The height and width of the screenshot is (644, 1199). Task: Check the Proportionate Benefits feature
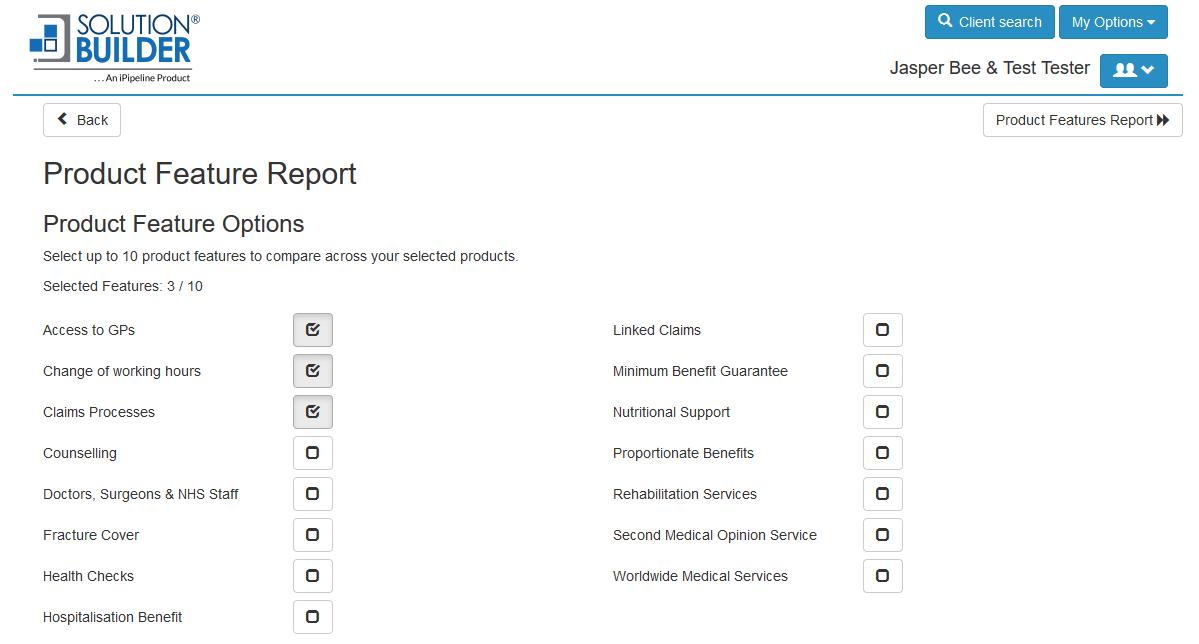(x=882, y=453)
